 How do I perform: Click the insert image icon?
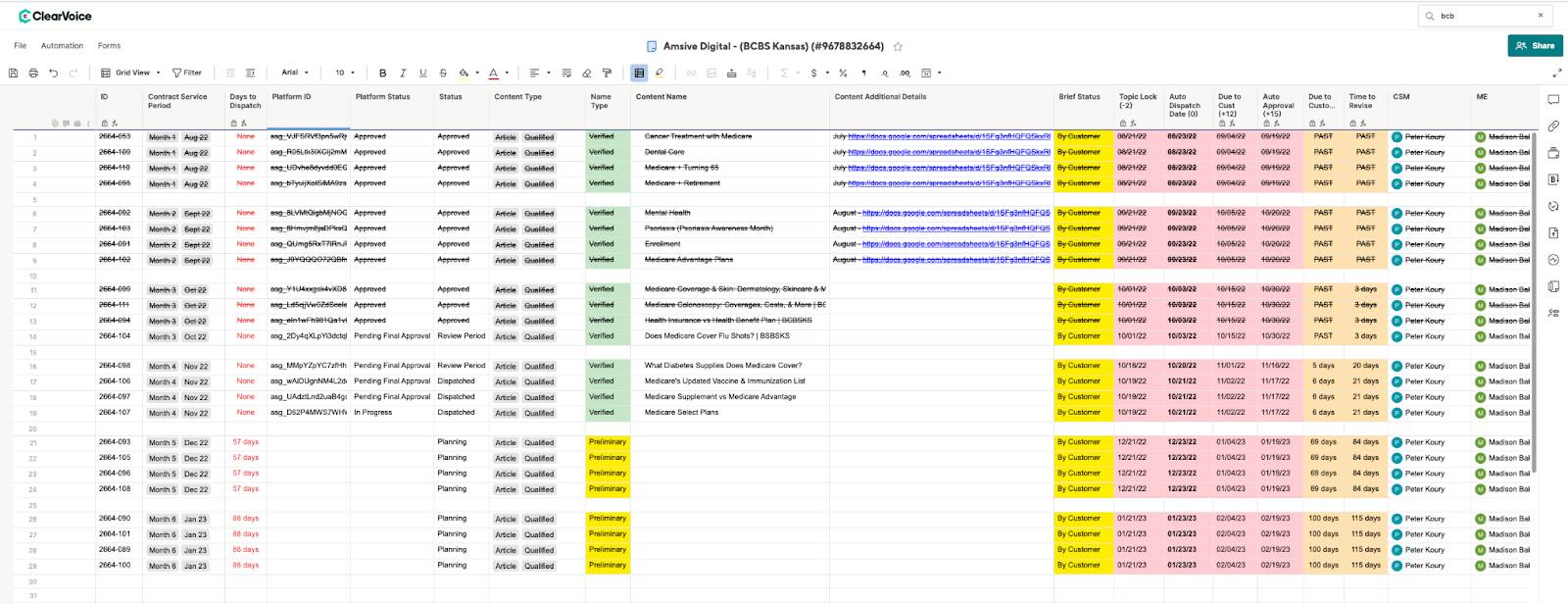(x=711, y=73)
